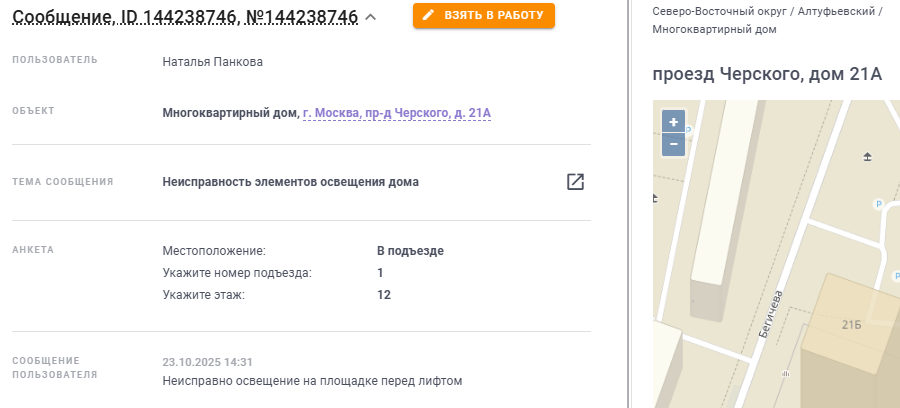Screen dimensions: 900x408
Task: Click topic 'Неисправность элементов освещения дома'
Action: (x=290, y=182)
